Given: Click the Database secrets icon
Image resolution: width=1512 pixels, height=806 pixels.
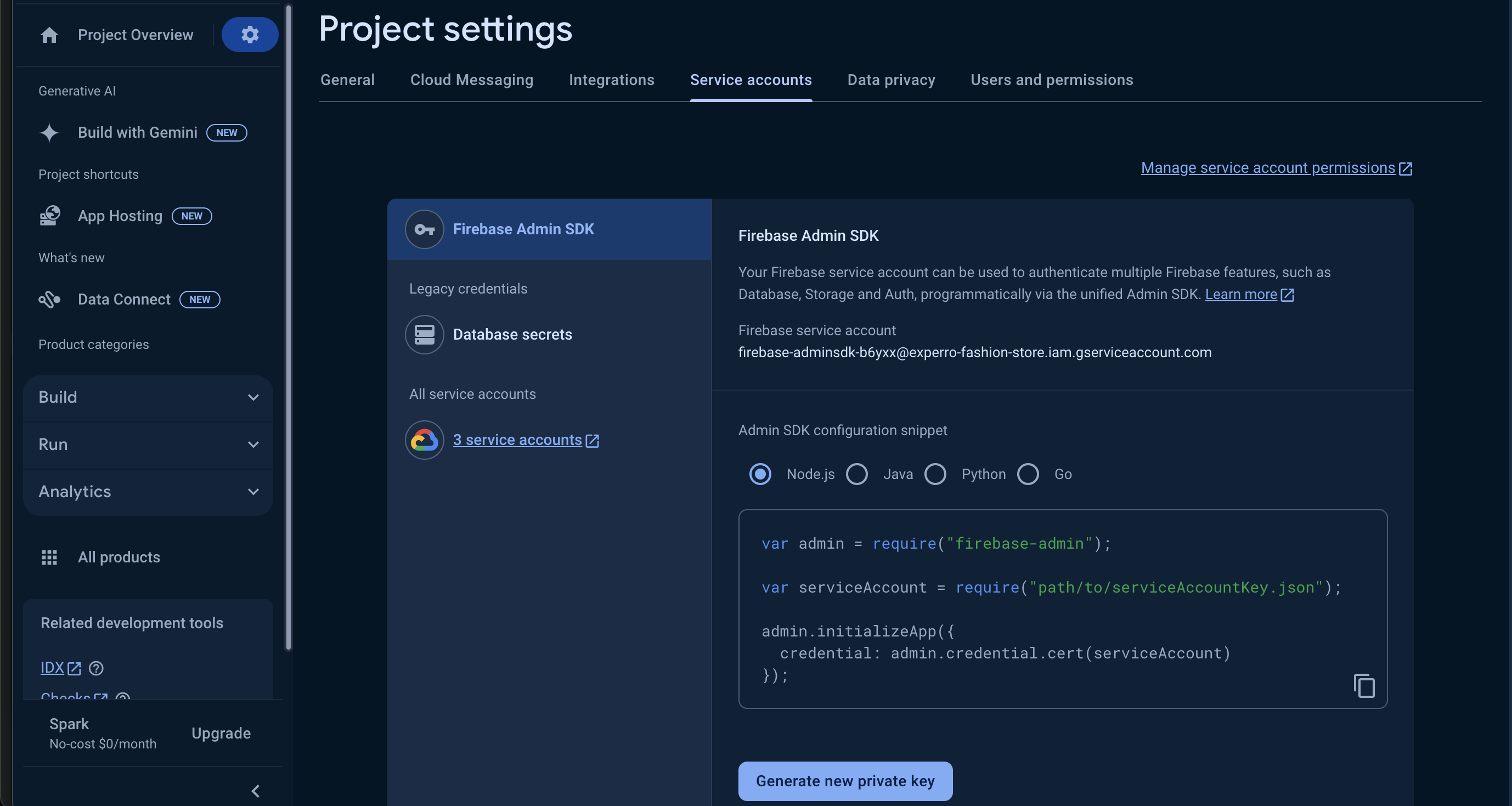Looking at the screenshot, I should tap(424, 335).
